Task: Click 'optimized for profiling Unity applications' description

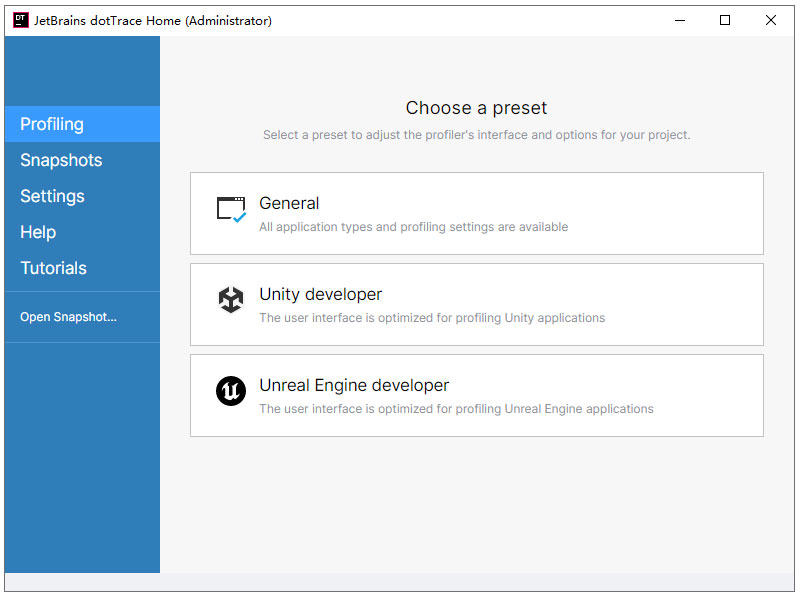Action: (x=432, y=318)
